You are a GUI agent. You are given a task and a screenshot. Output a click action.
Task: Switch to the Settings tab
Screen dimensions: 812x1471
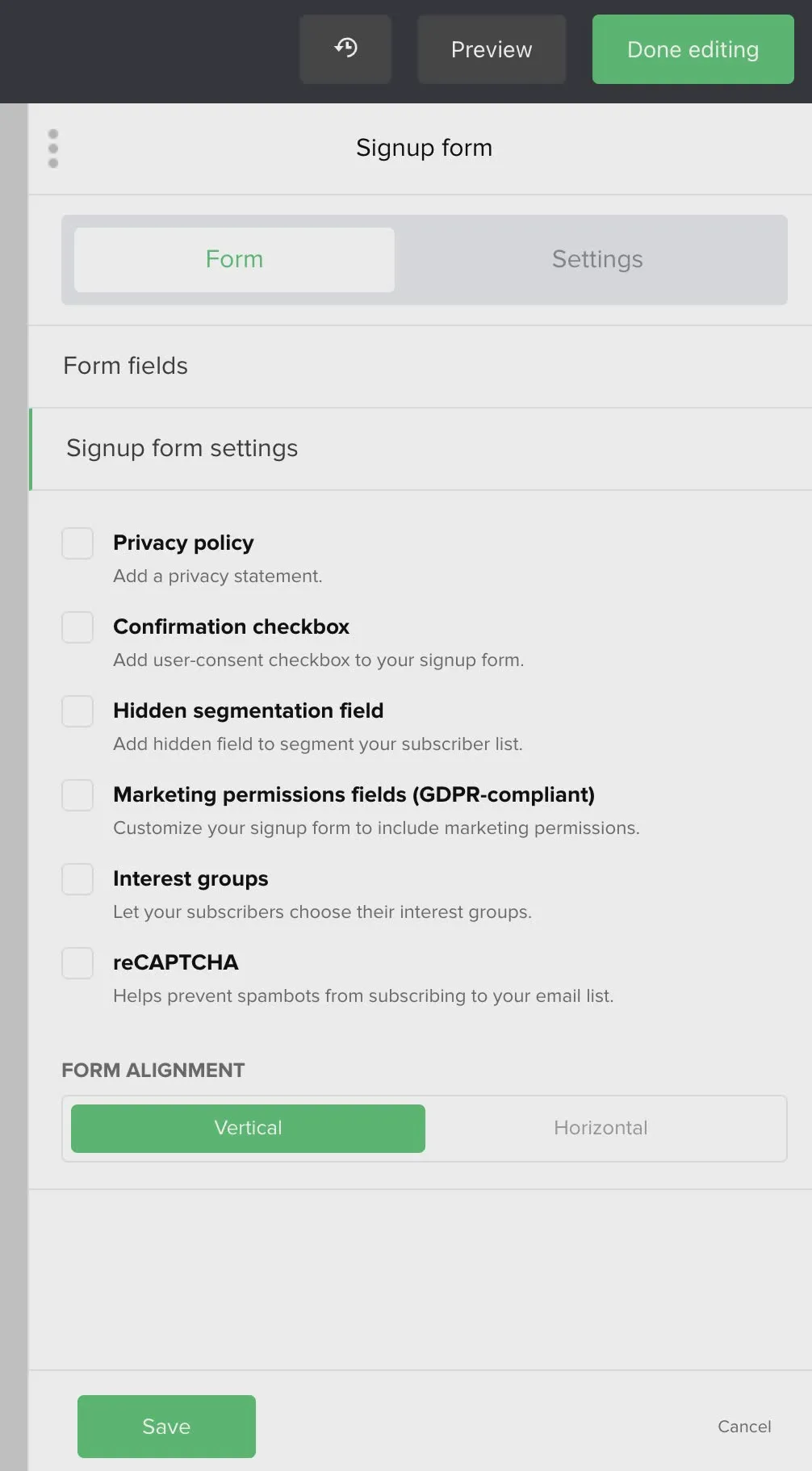(x=596, y=259)
